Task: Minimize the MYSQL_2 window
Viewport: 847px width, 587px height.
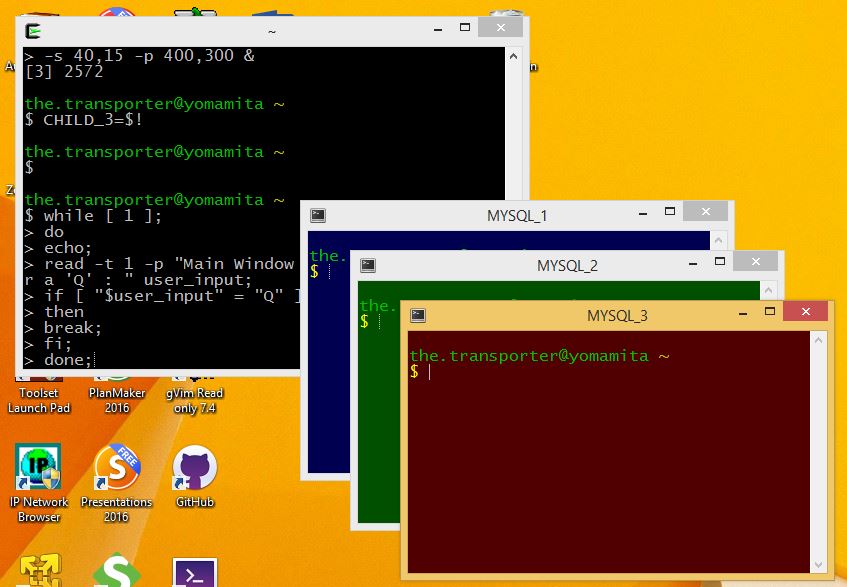Action: [x=693, y=262]
